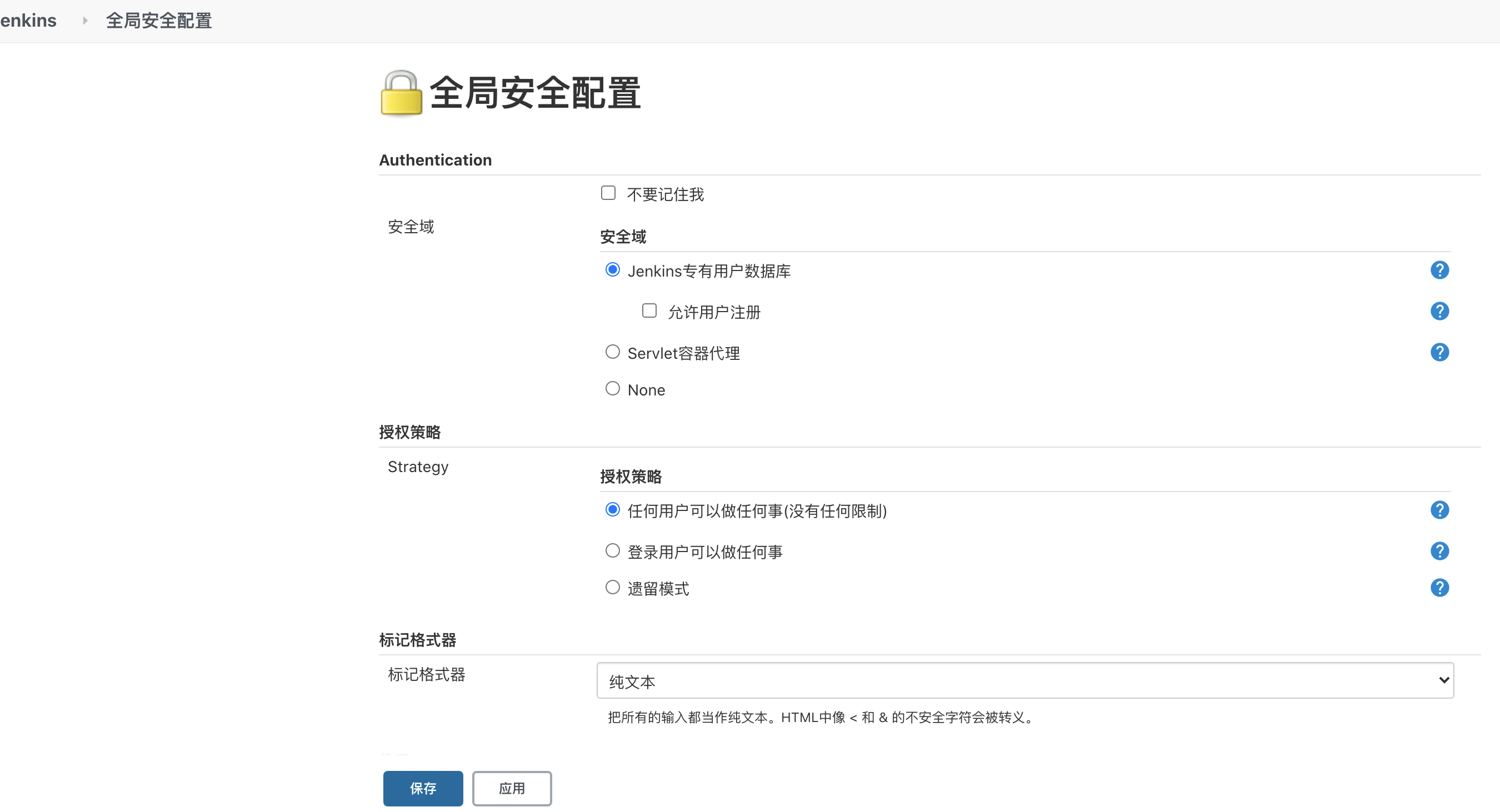Open help for 允许用户注册 option
1500x812 pixels.
pyautogui.click(x=1439, y=312)
